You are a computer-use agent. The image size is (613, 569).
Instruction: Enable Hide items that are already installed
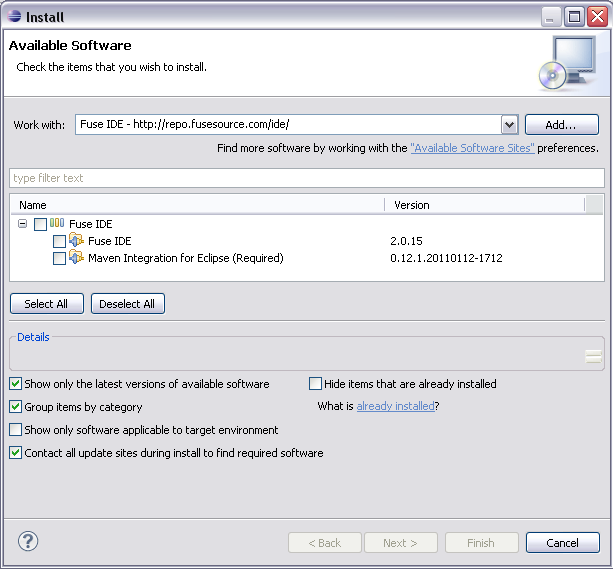click(x=316, y=384)
